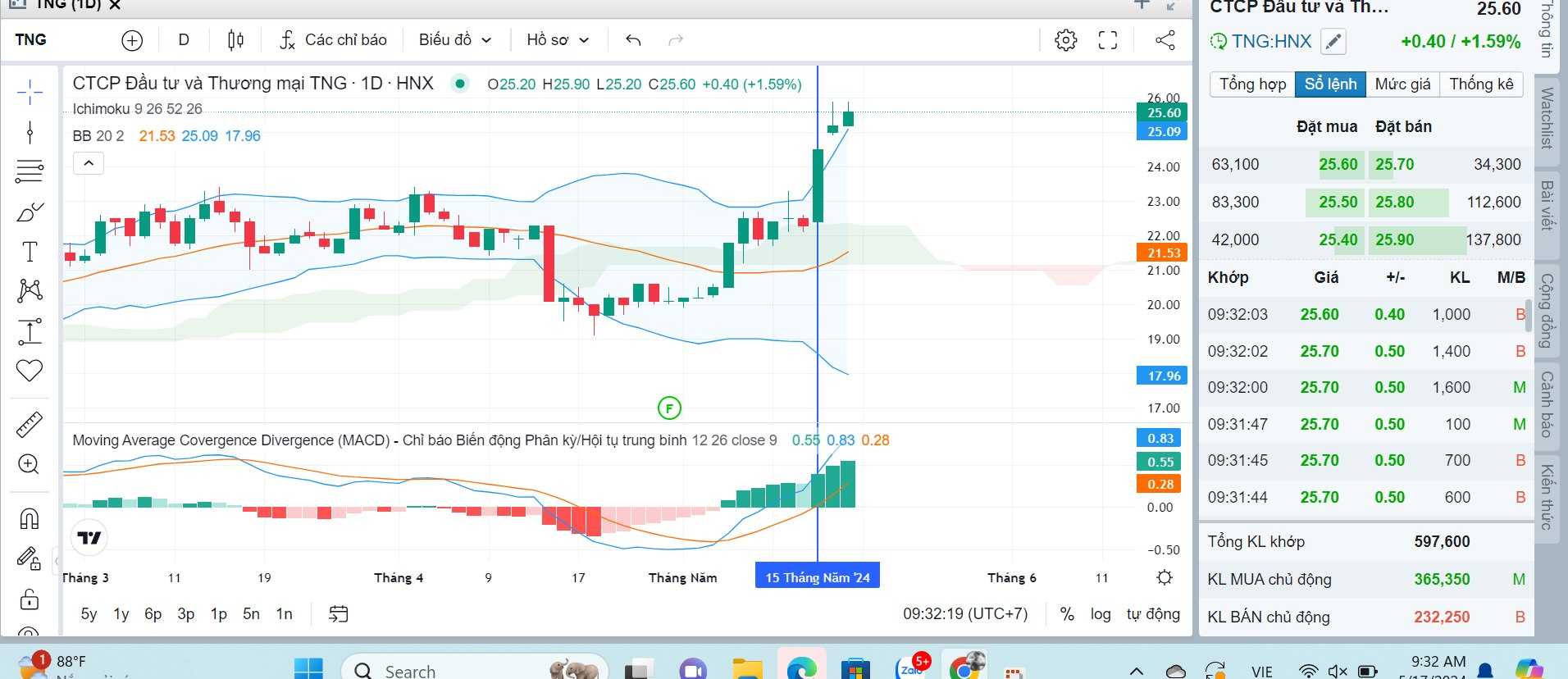Select the crosshair cursor tool
Screen dimensions: 1568x679
[30, 92]
